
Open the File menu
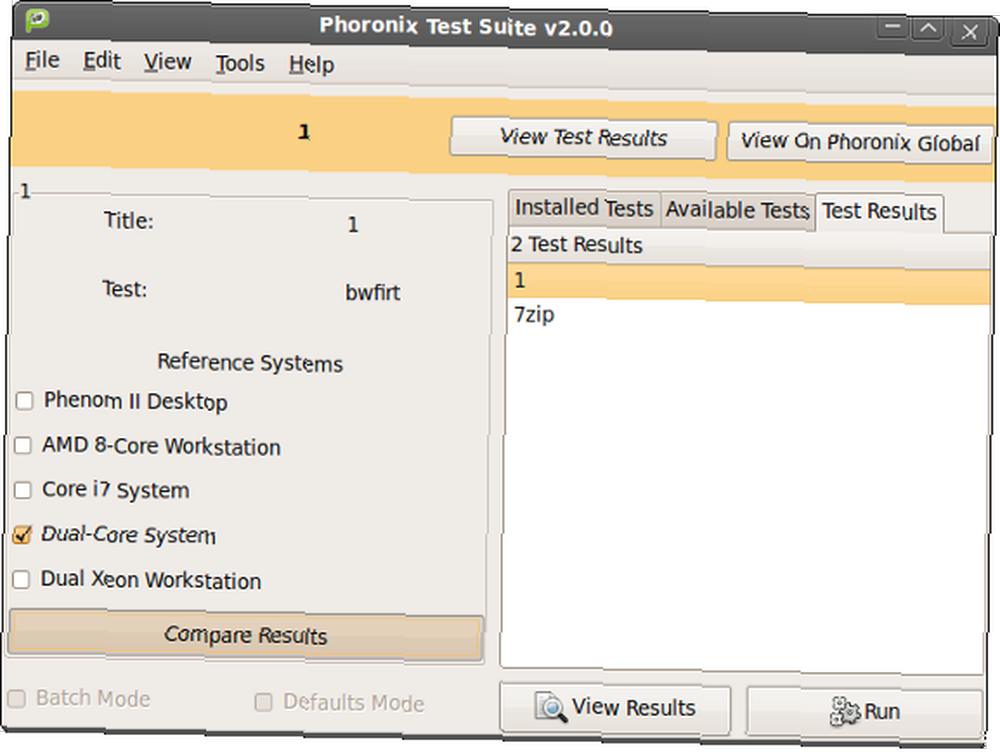point(42,61)
